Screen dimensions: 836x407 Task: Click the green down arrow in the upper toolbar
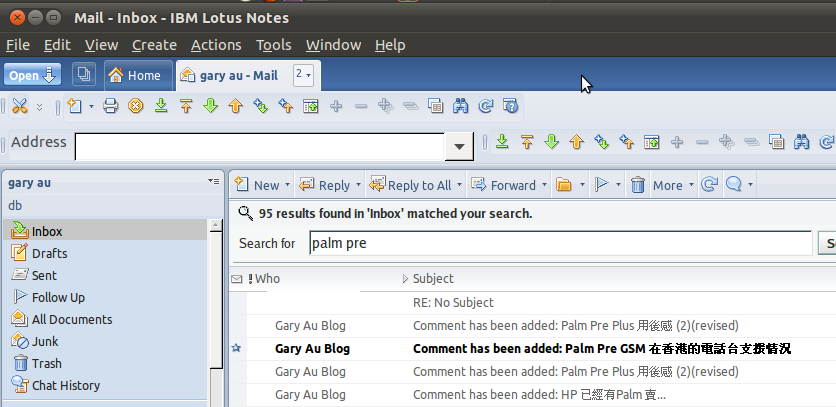[x=211, y=106]
